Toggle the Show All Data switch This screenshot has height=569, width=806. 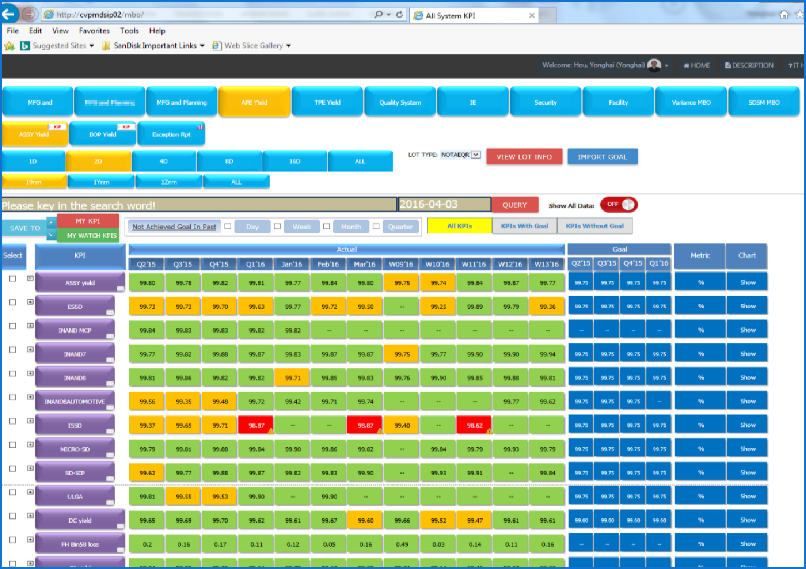tap(618, 204)
